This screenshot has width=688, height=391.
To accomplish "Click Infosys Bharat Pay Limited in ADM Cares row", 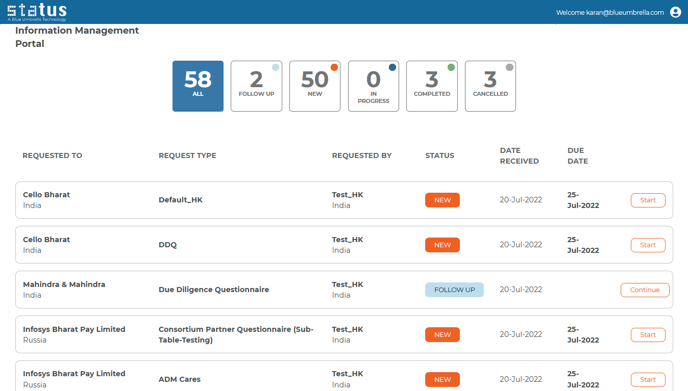I will point(74,373).
